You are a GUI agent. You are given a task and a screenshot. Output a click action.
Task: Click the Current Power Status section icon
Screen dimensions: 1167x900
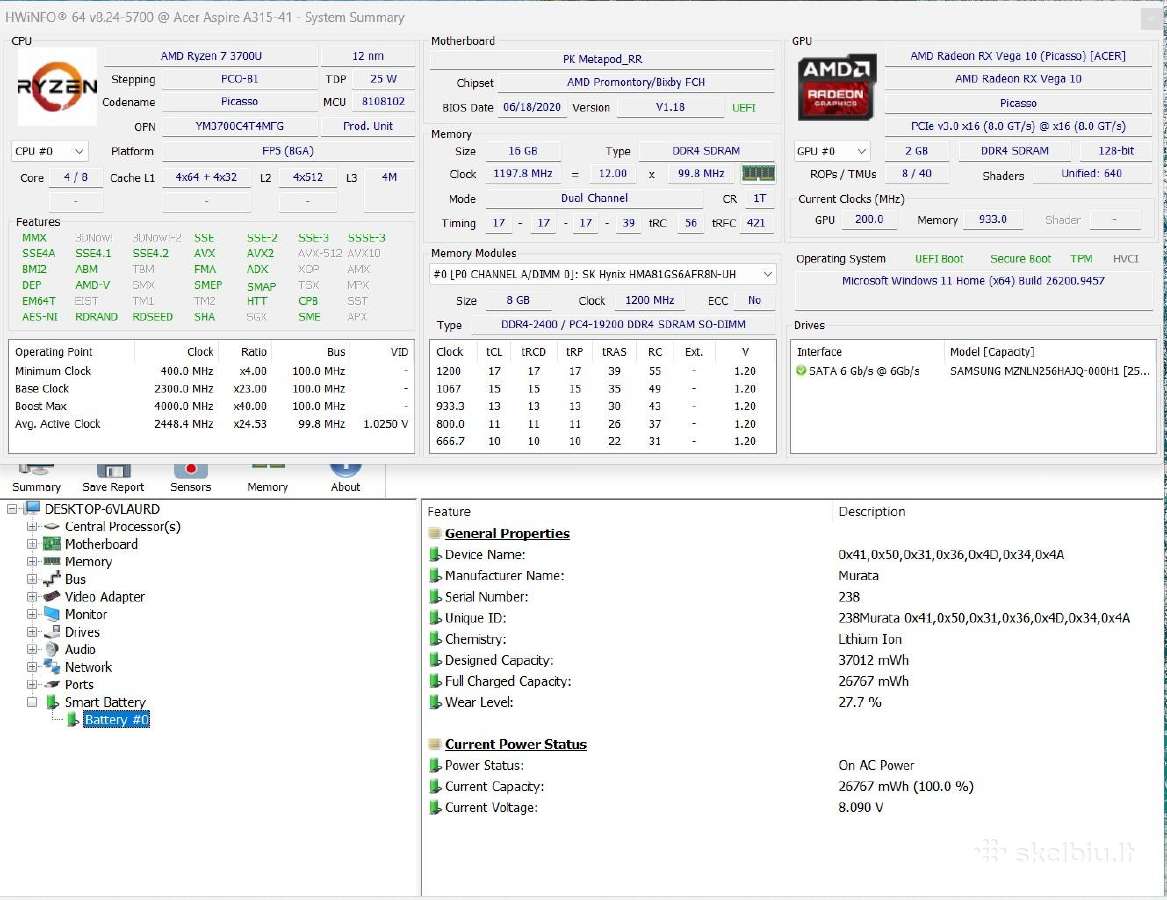435,744
